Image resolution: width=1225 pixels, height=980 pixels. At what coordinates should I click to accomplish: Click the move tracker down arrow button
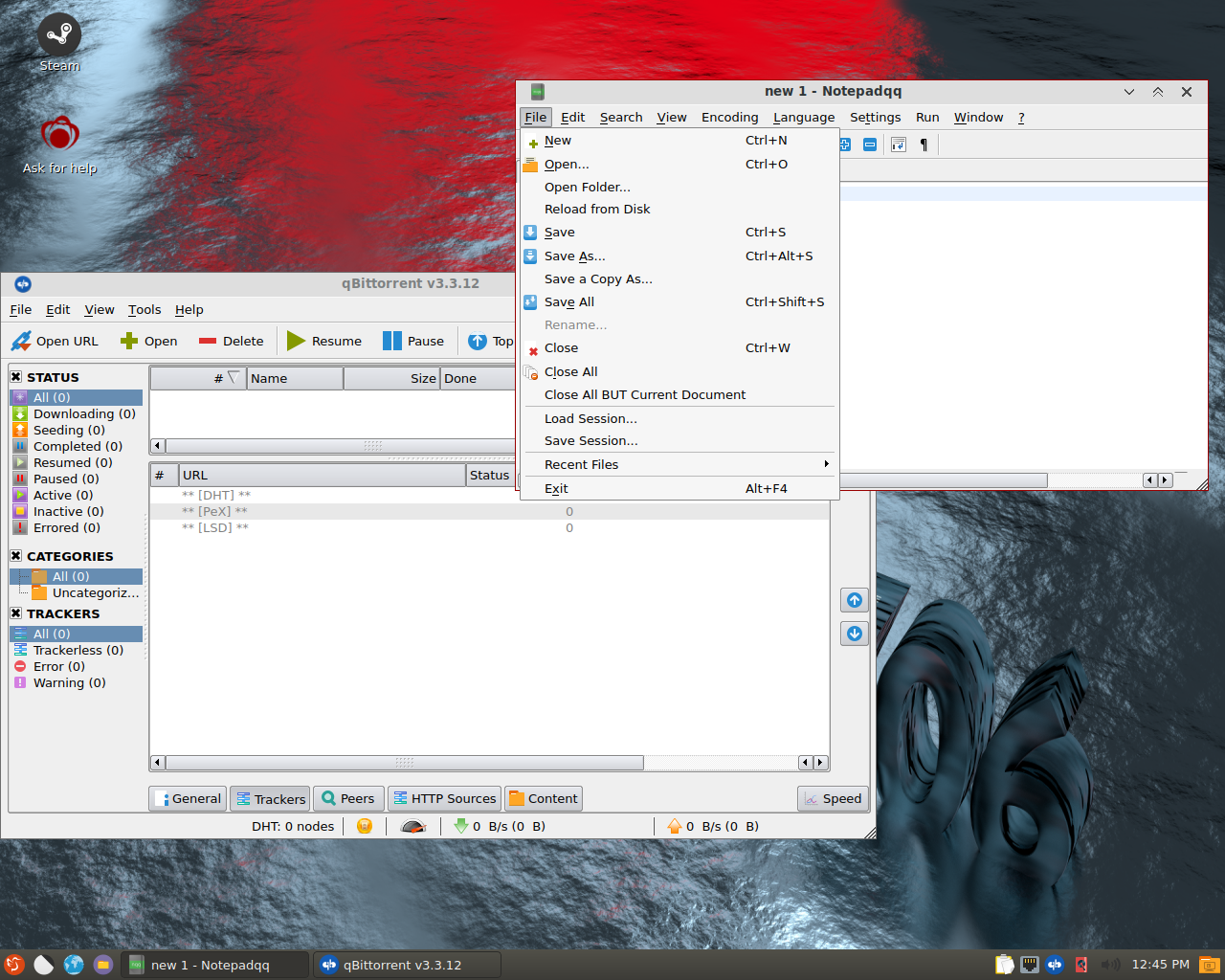(x=855, y=634)
